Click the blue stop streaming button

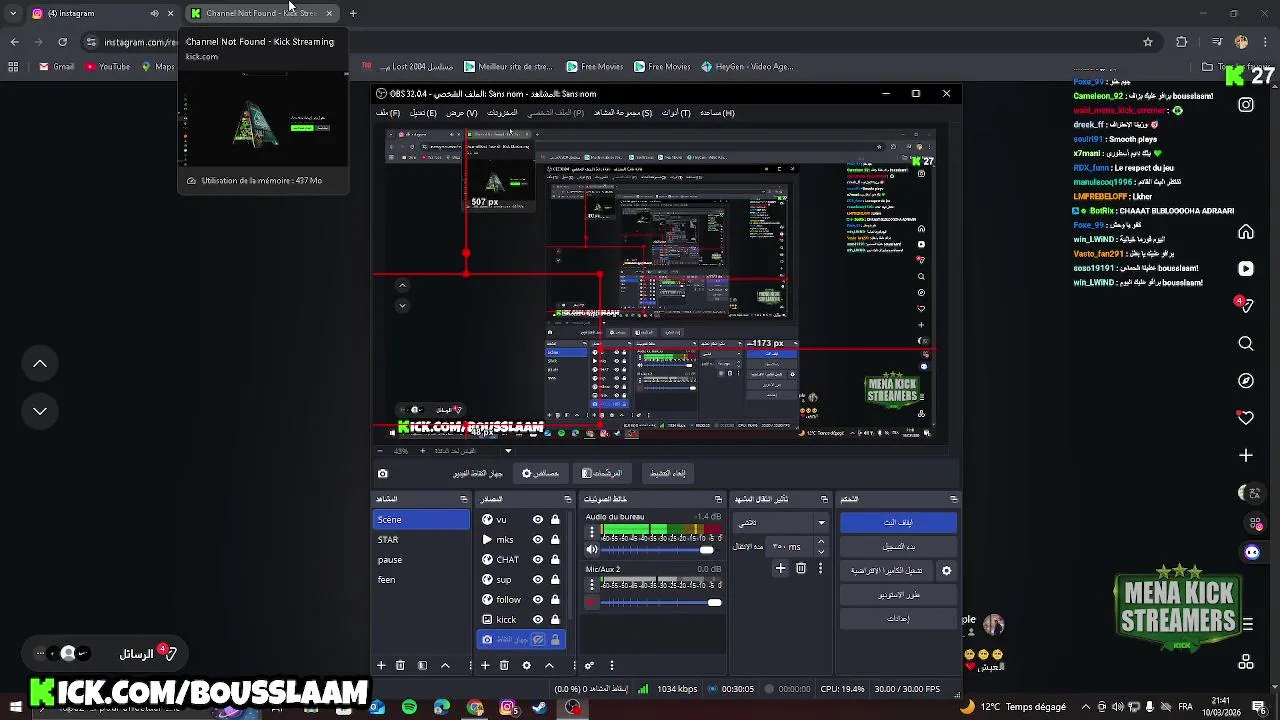pos(898,523)
